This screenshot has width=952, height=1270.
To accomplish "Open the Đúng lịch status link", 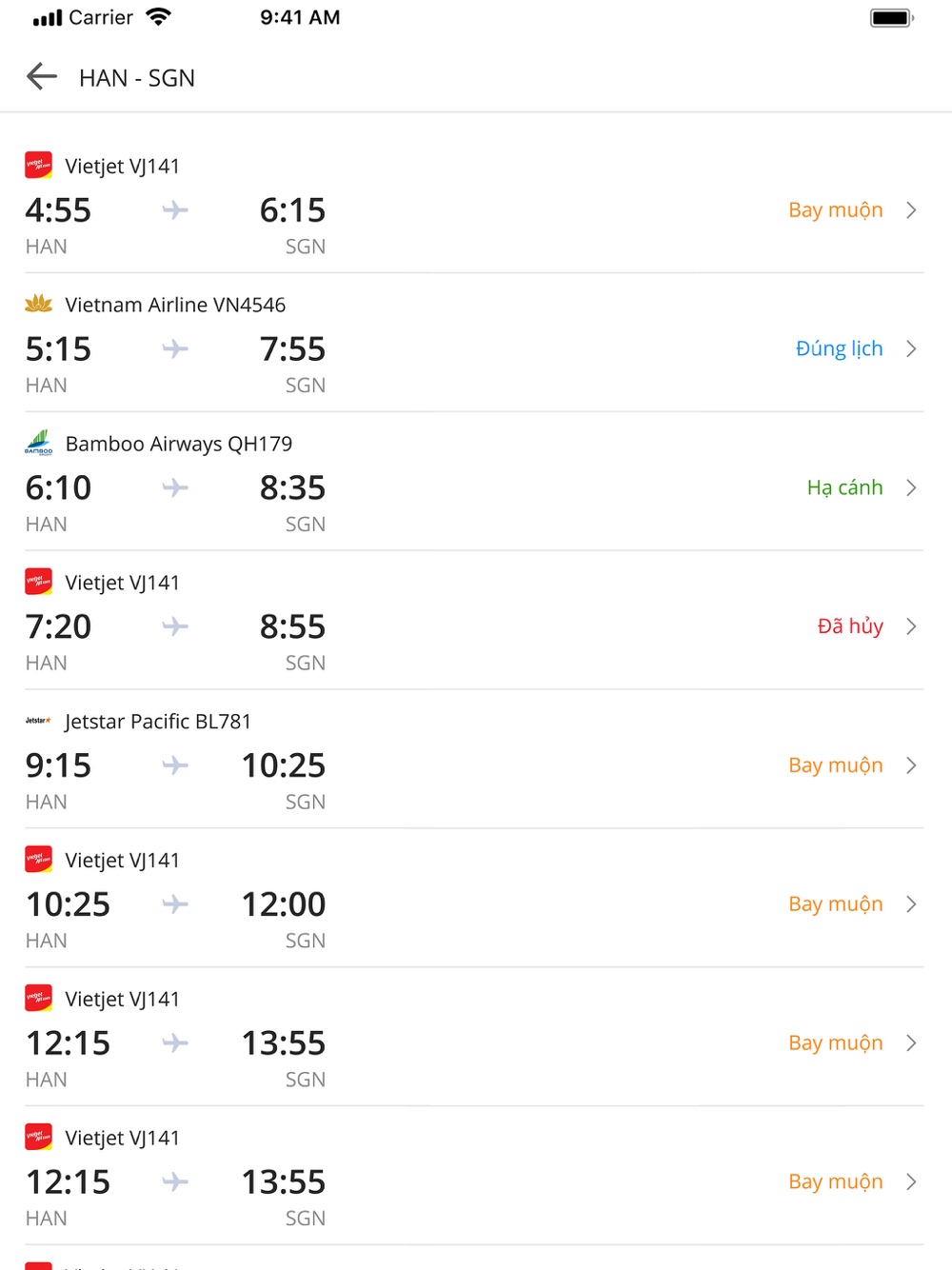I will click(840, 349).
